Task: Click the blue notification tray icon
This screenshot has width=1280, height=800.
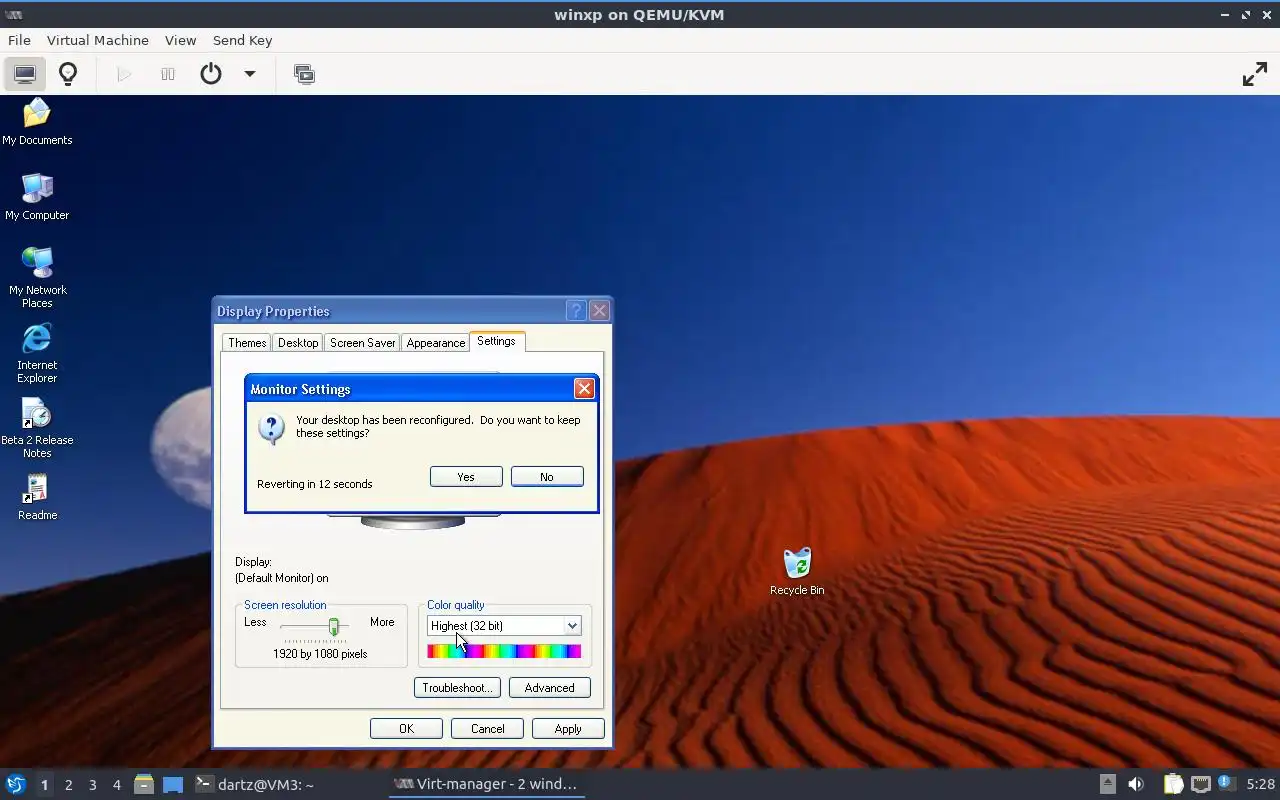Action: [x=1225, y=783]
